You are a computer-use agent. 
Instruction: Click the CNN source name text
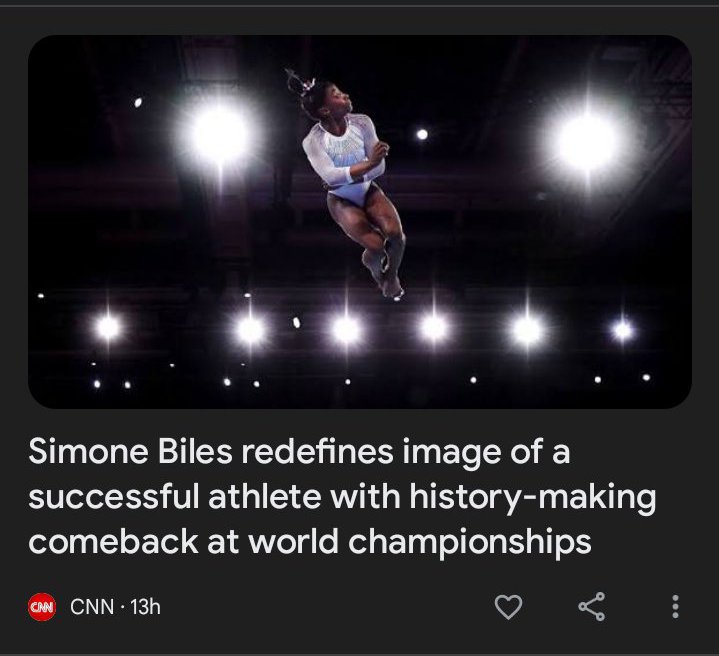click(91, 607)
